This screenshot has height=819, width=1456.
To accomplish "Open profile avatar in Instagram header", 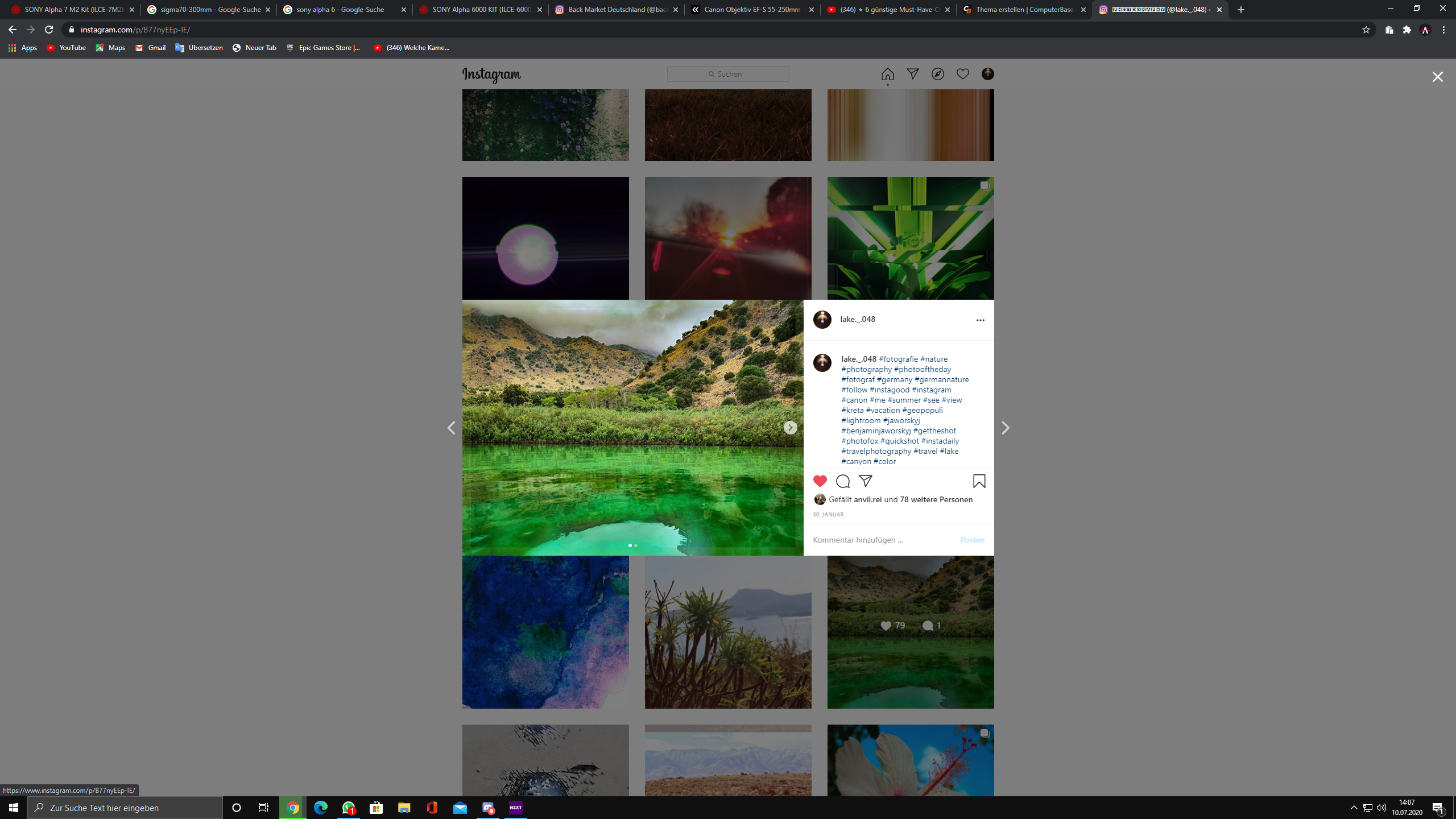I will pos(988,74).
